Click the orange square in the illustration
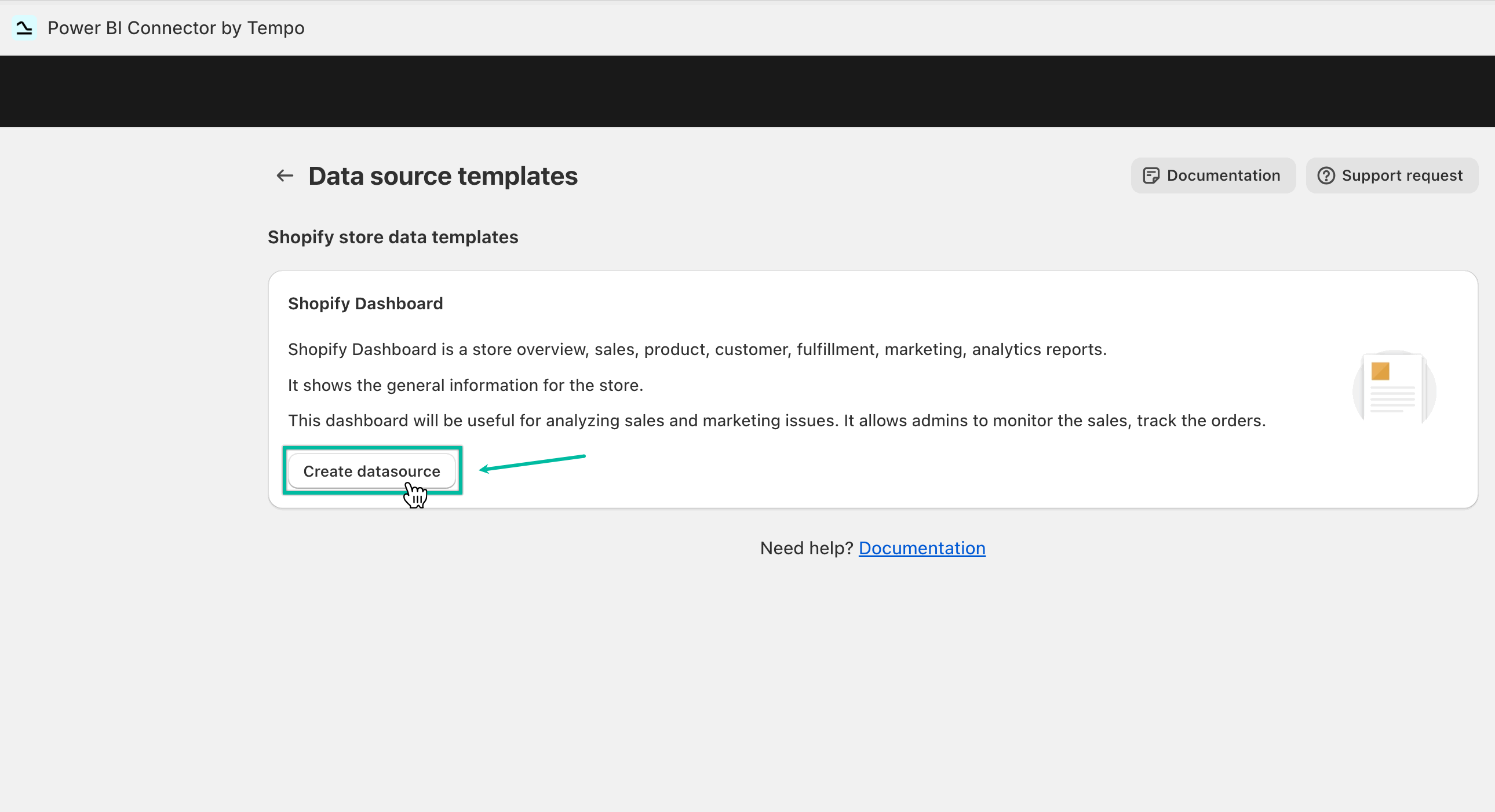This screenshot has height=812, width=1495. click(1380, 371)
